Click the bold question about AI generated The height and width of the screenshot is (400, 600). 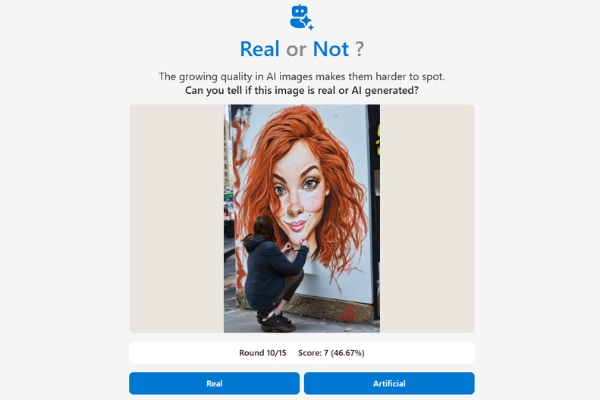(x=302, y=91)
